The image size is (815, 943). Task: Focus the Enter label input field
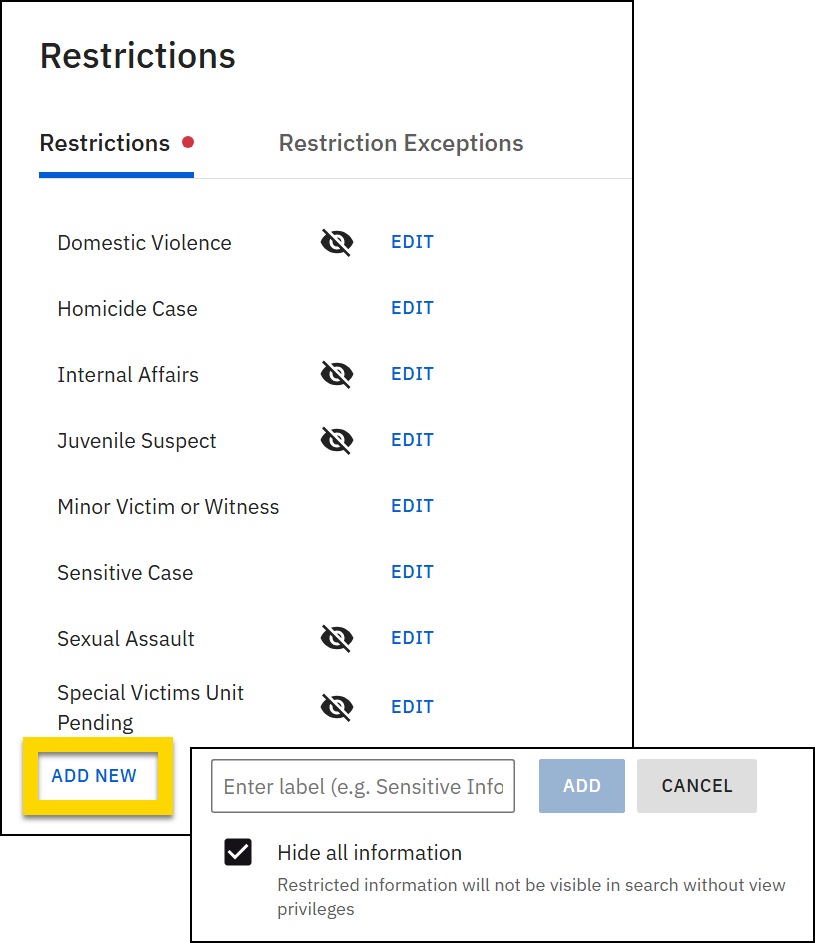coord(363,786)
